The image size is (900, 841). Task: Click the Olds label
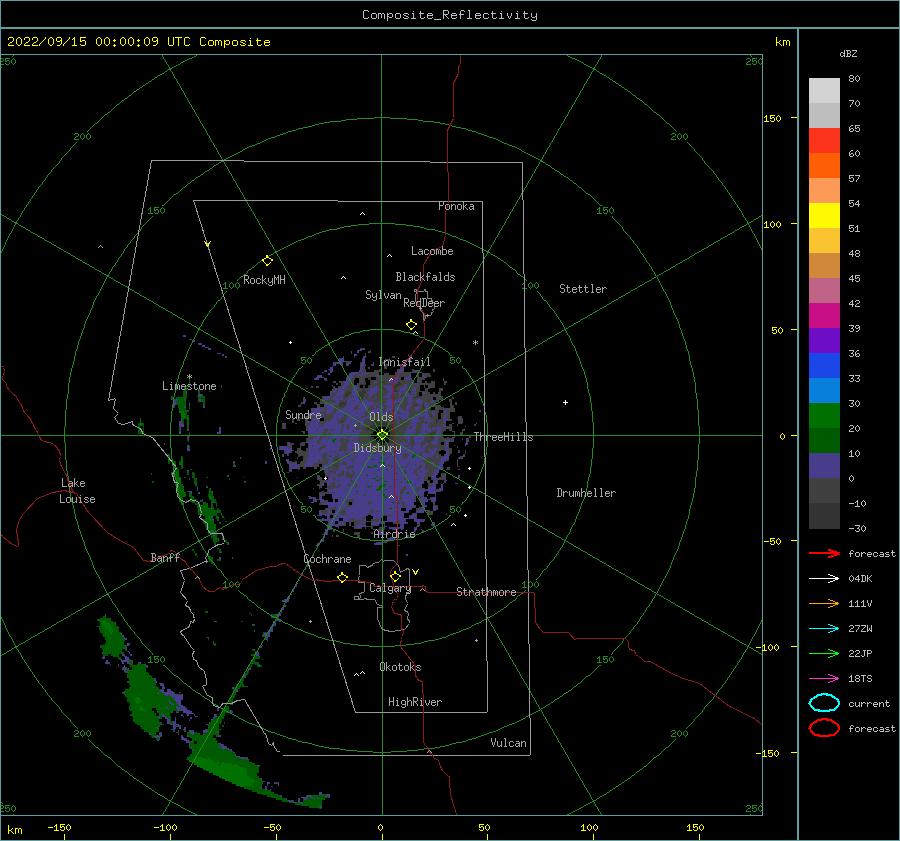[381, 417]
